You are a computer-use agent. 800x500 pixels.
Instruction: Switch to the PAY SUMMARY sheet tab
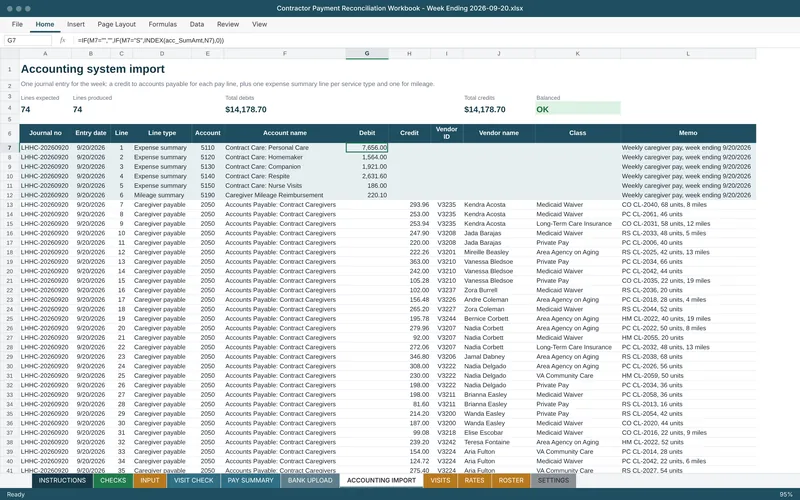[x=251, y=481]
